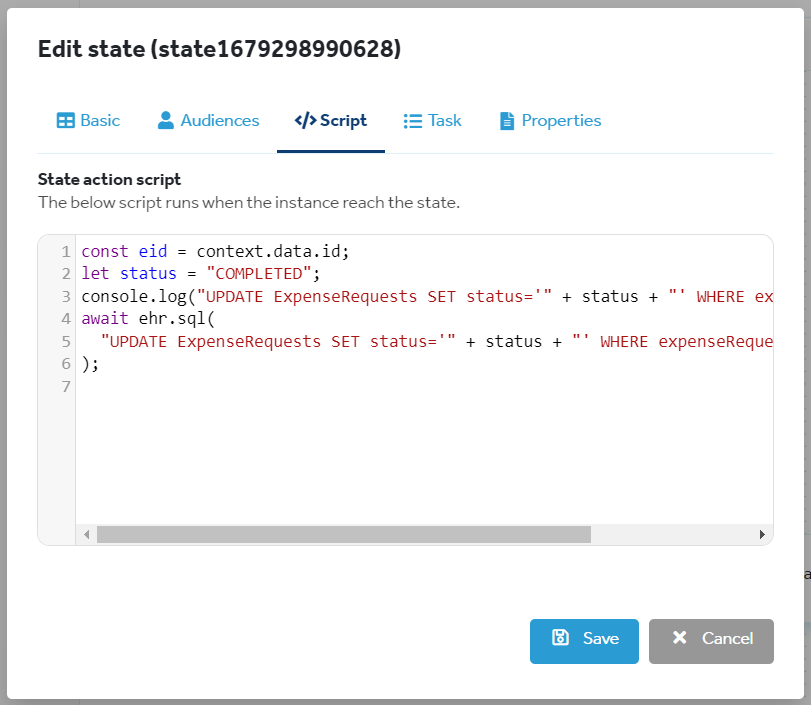Cancel editing the state
The height and width of the screenshot is (705, 811).
pyautogui.click(x=711, y=641)
